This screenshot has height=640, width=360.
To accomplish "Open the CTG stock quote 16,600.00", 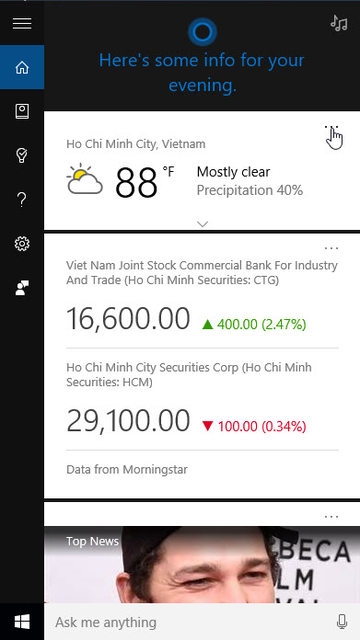I will pyautogui.click(x=128, y=318).
